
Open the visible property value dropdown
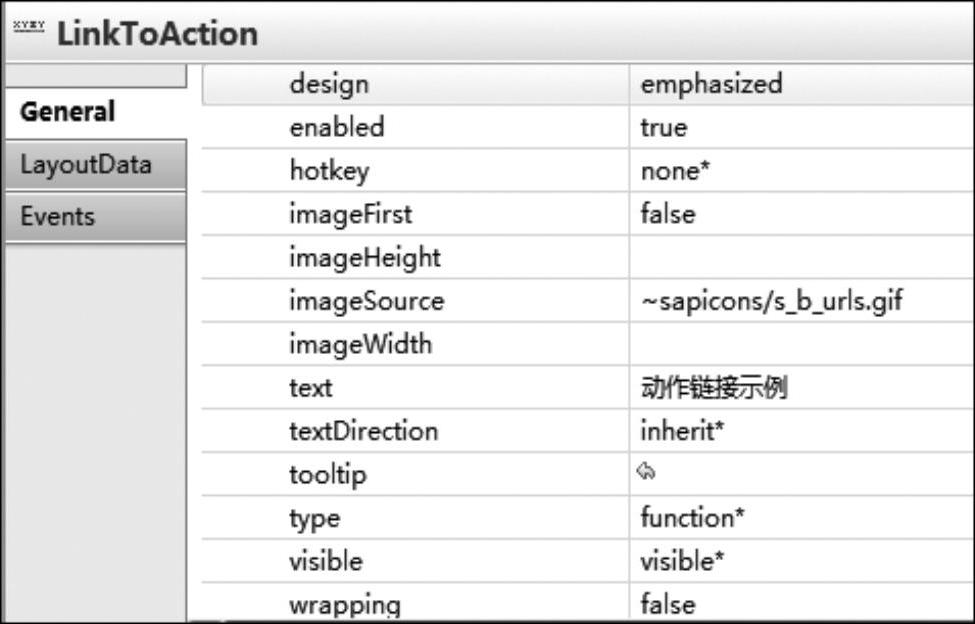click(x=802, y=561)
